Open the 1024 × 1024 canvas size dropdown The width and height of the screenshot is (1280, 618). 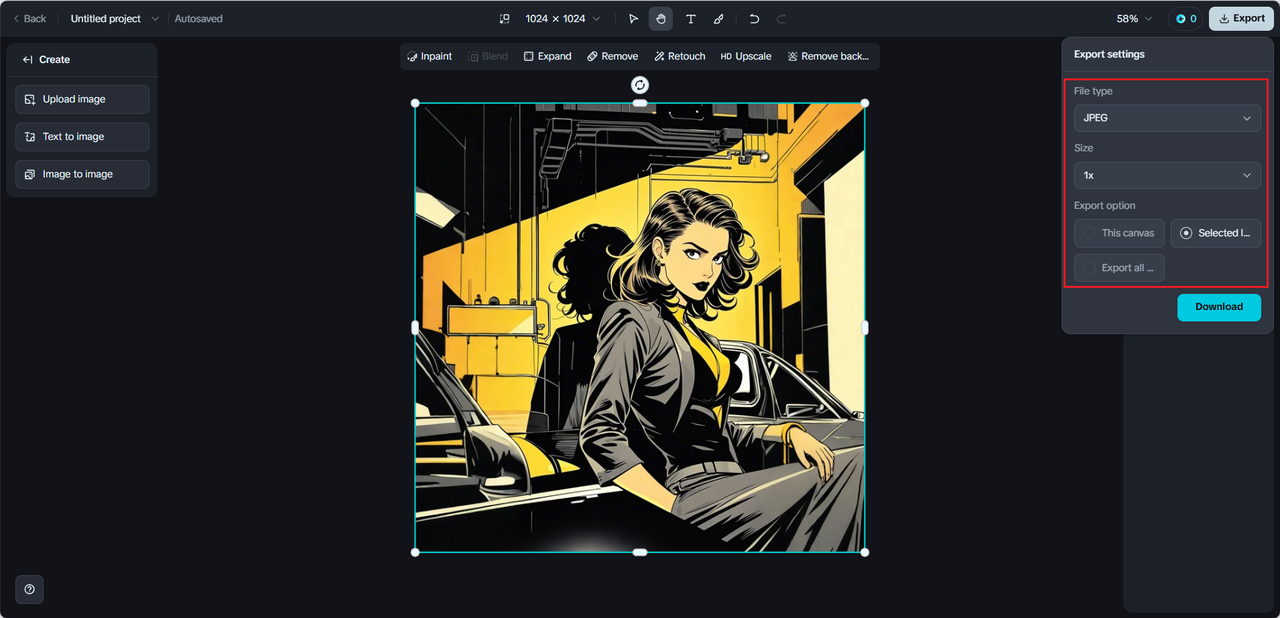[563, 19]
